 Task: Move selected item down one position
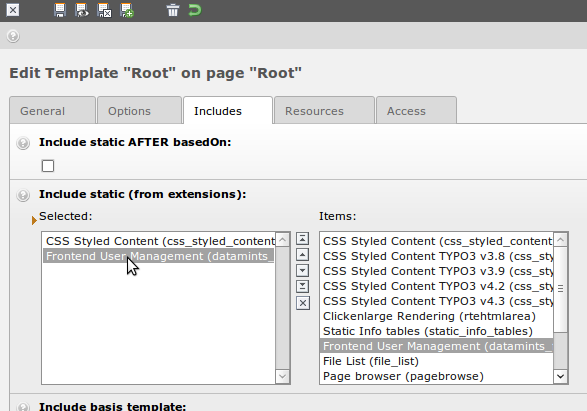302,271
